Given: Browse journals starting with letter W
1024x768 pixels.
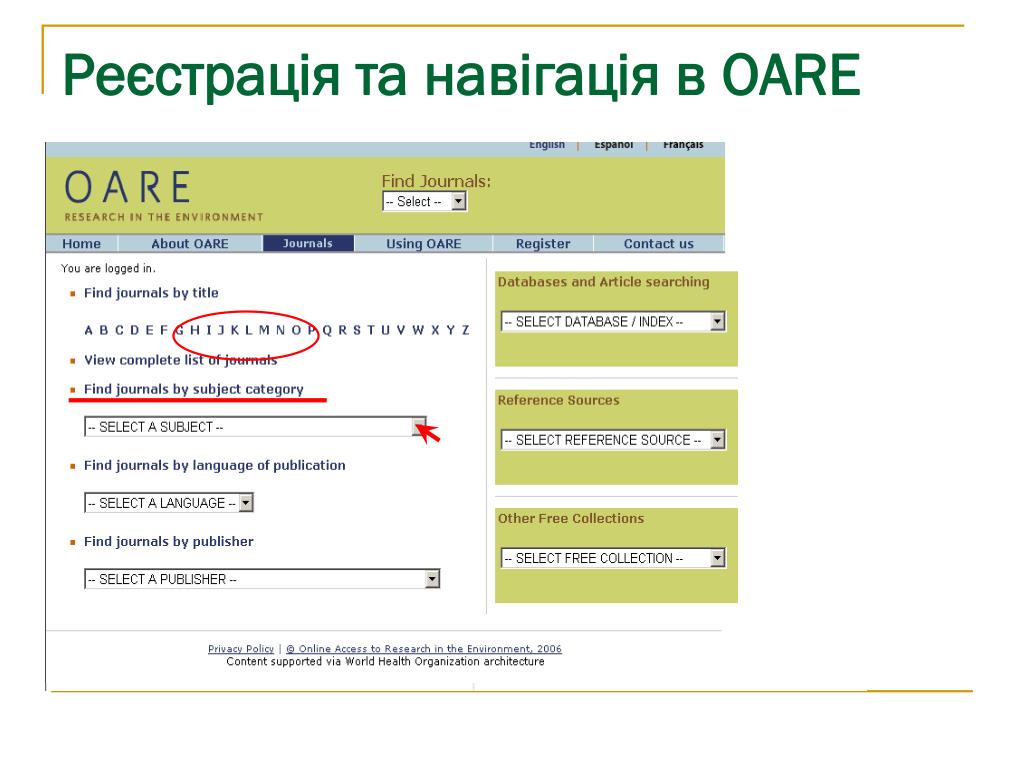Looking at the screenshot, I should (418, 330).
